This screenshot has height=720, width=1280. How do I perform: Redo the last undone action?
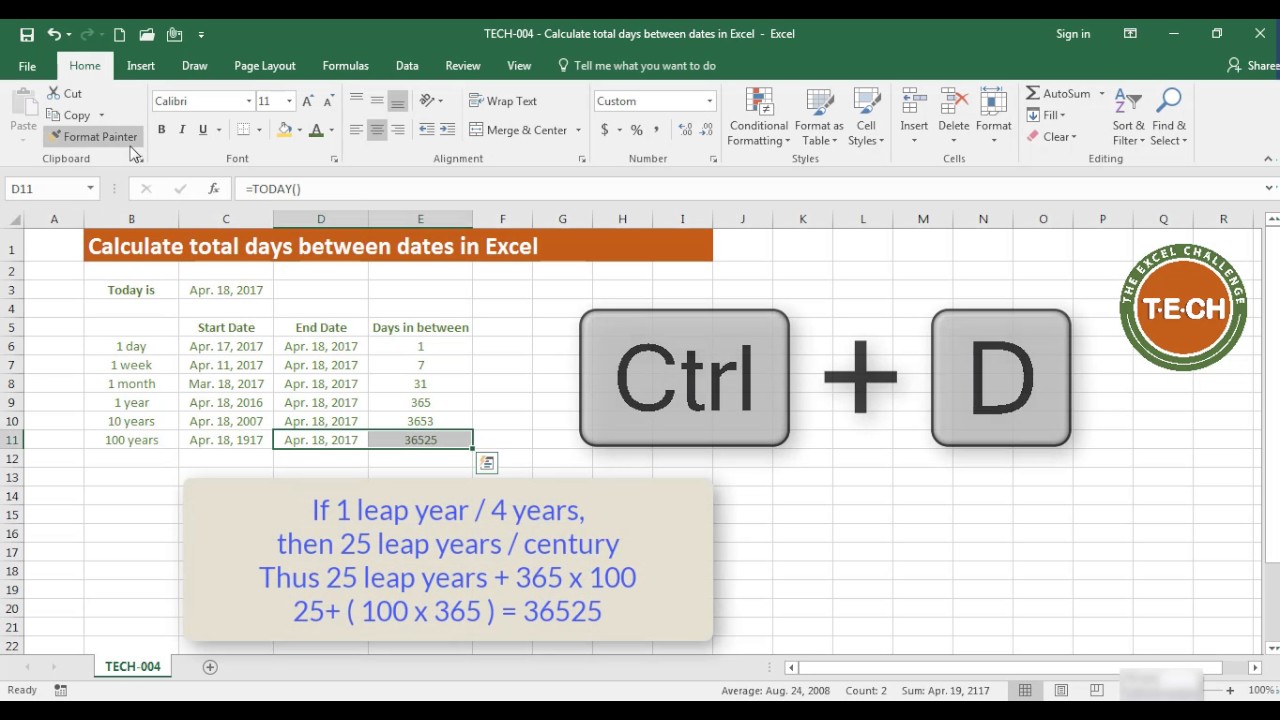pos(87,34)
